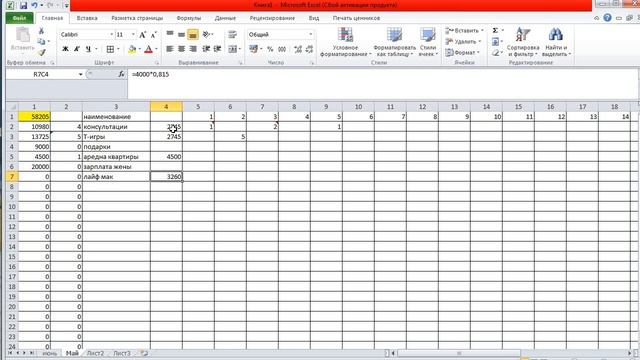
Task: Click the Clear eraser icon
Action: [495, 53]
